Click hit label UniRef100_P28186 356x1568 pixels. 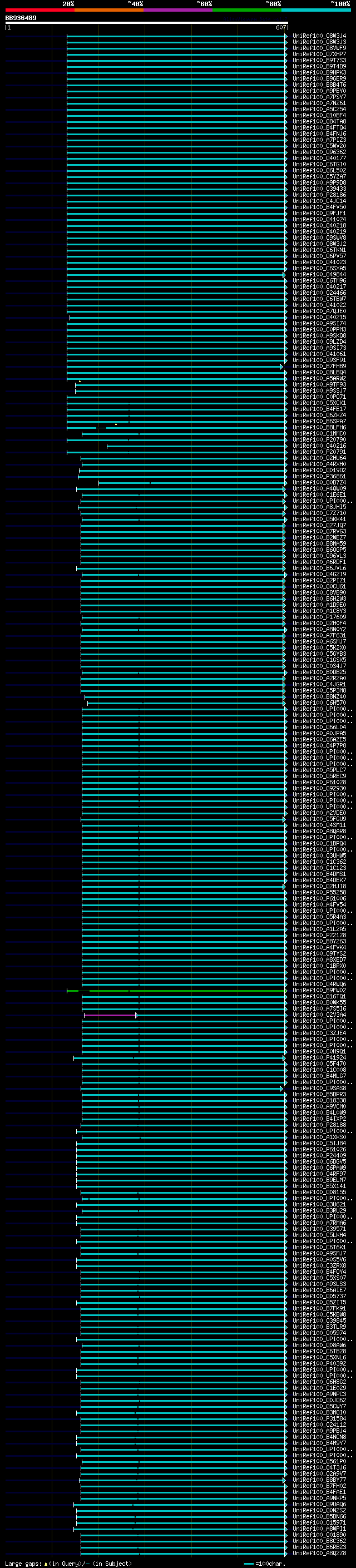[x=319, y=195]
